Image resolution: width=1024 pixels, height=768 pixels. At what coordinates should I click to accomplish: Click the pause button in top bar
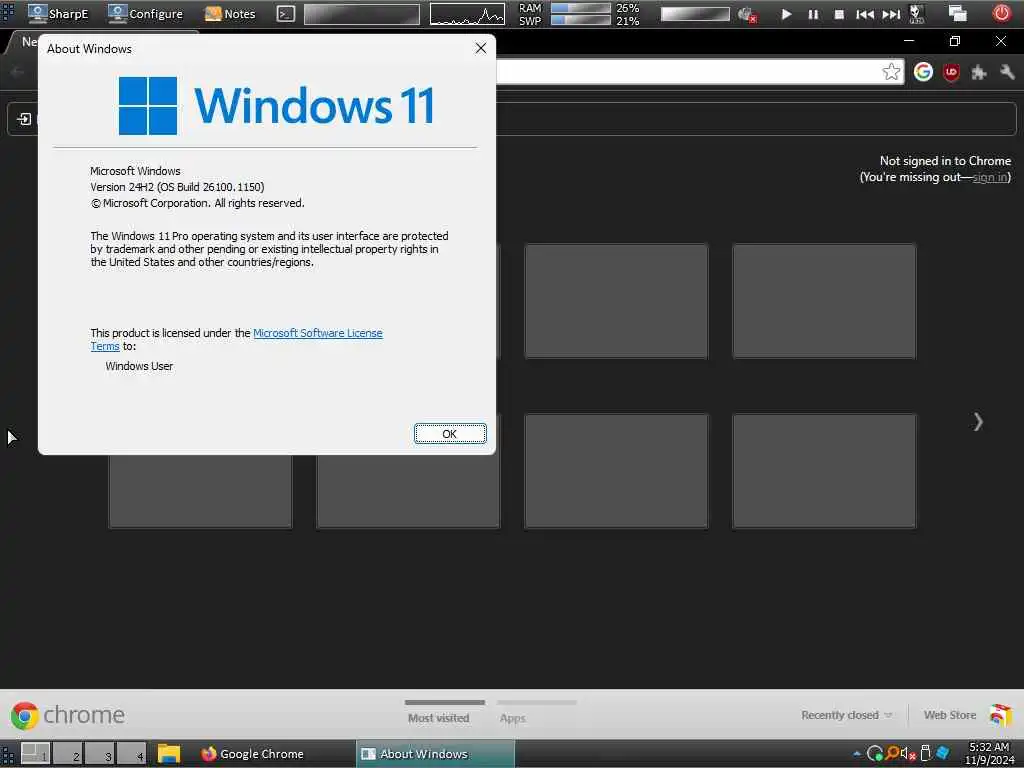coord(813,14)
